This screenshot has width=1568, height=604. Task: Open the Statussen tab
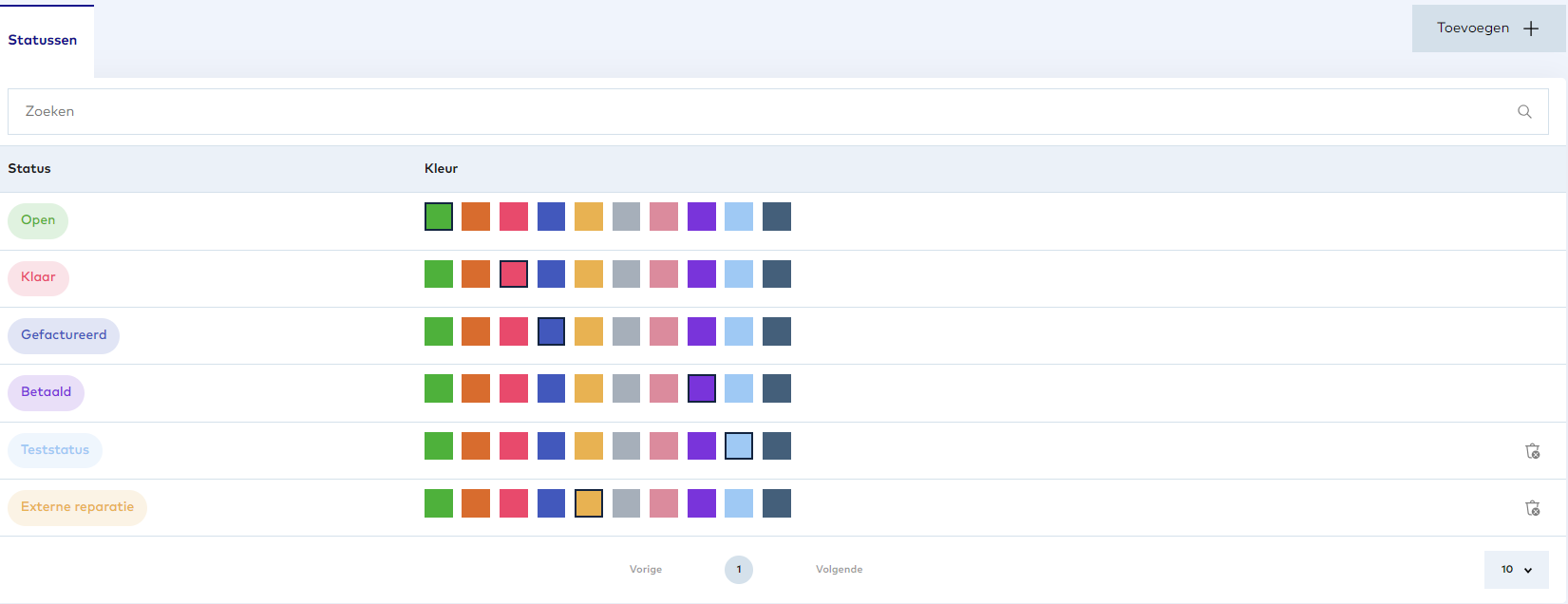(x=43, y=40)
